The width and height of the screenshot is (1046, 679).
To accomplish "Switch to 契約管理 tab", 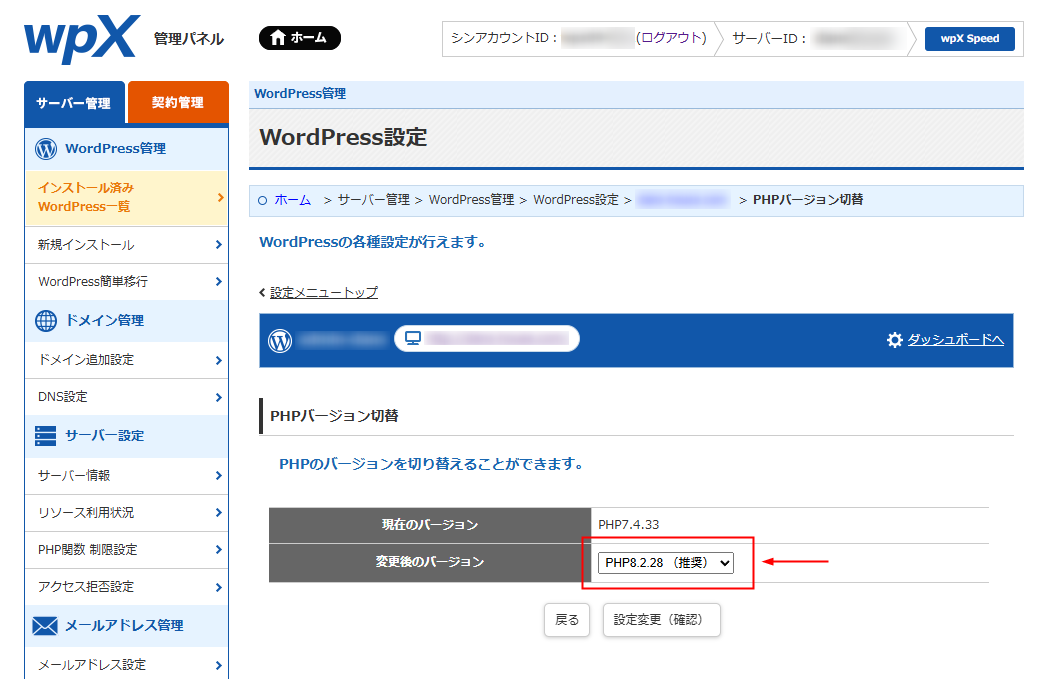I will pos(177,102).
